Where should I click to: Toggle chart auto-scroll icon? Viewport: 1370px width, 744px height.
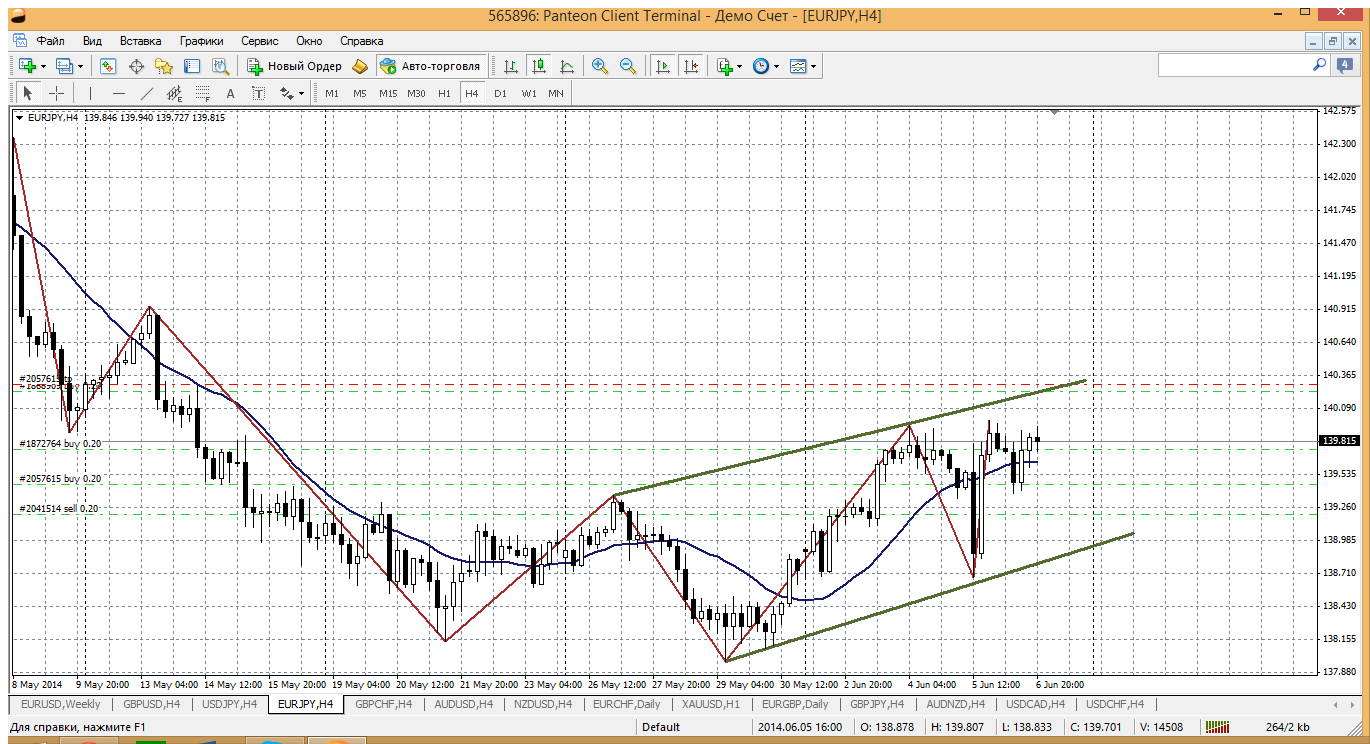(662, 66)
